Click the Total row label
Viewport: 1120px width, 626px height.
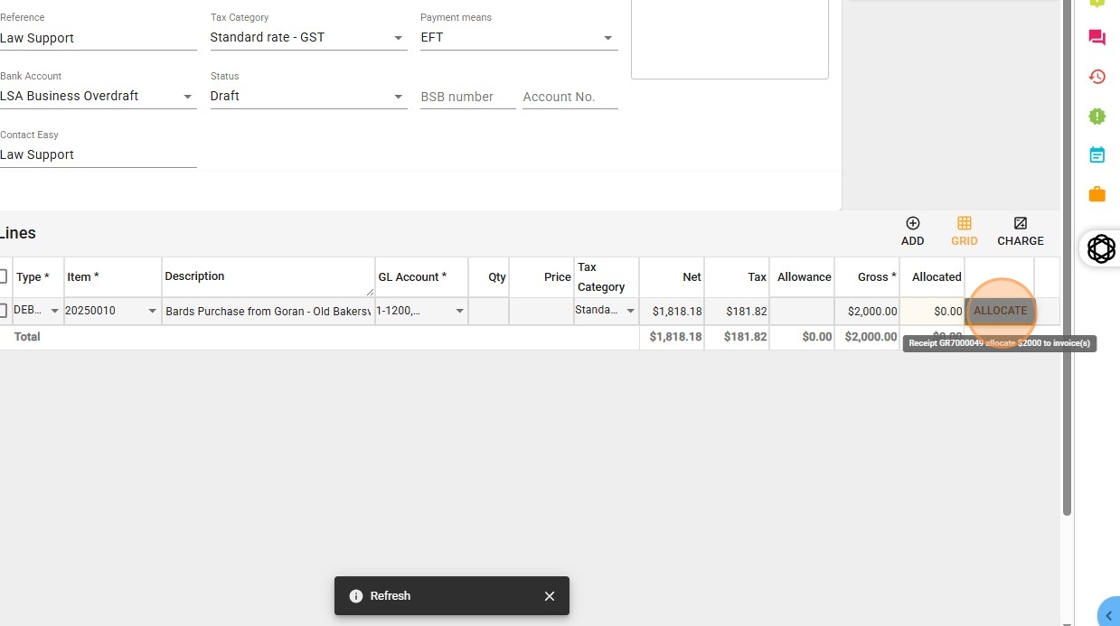click(27, 337)
